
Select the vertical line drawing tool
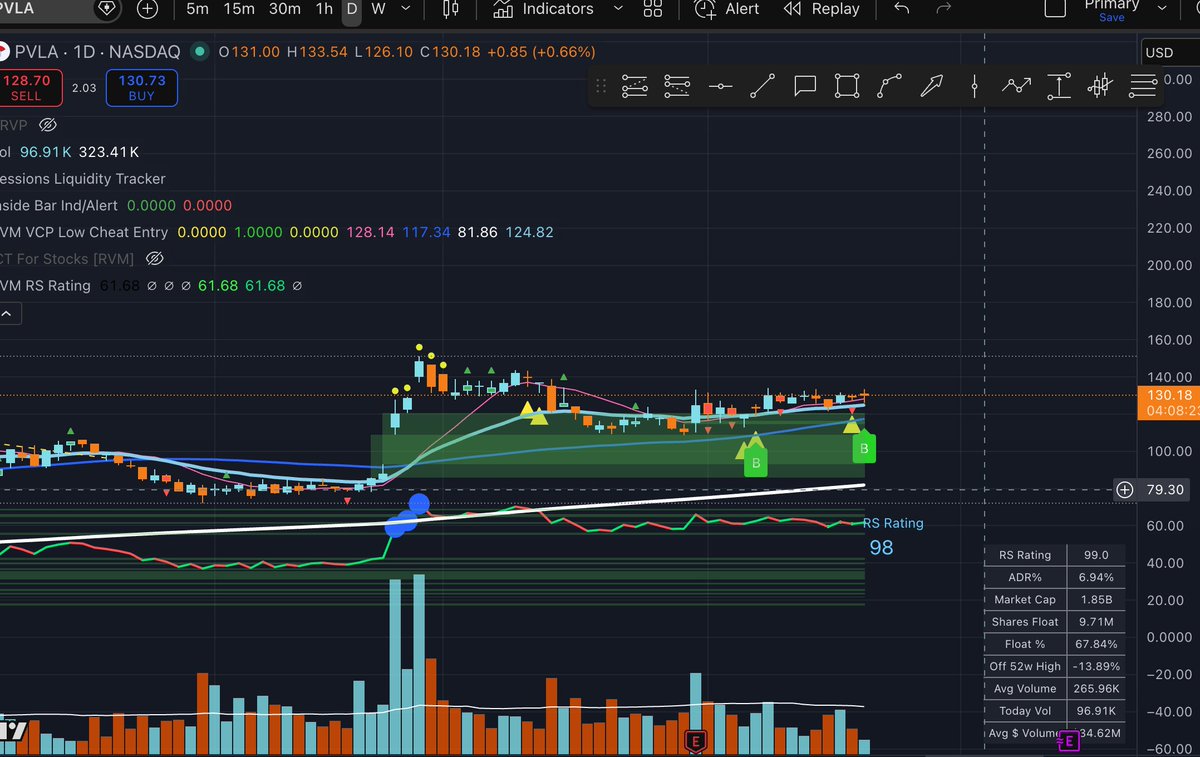point(974,87)
